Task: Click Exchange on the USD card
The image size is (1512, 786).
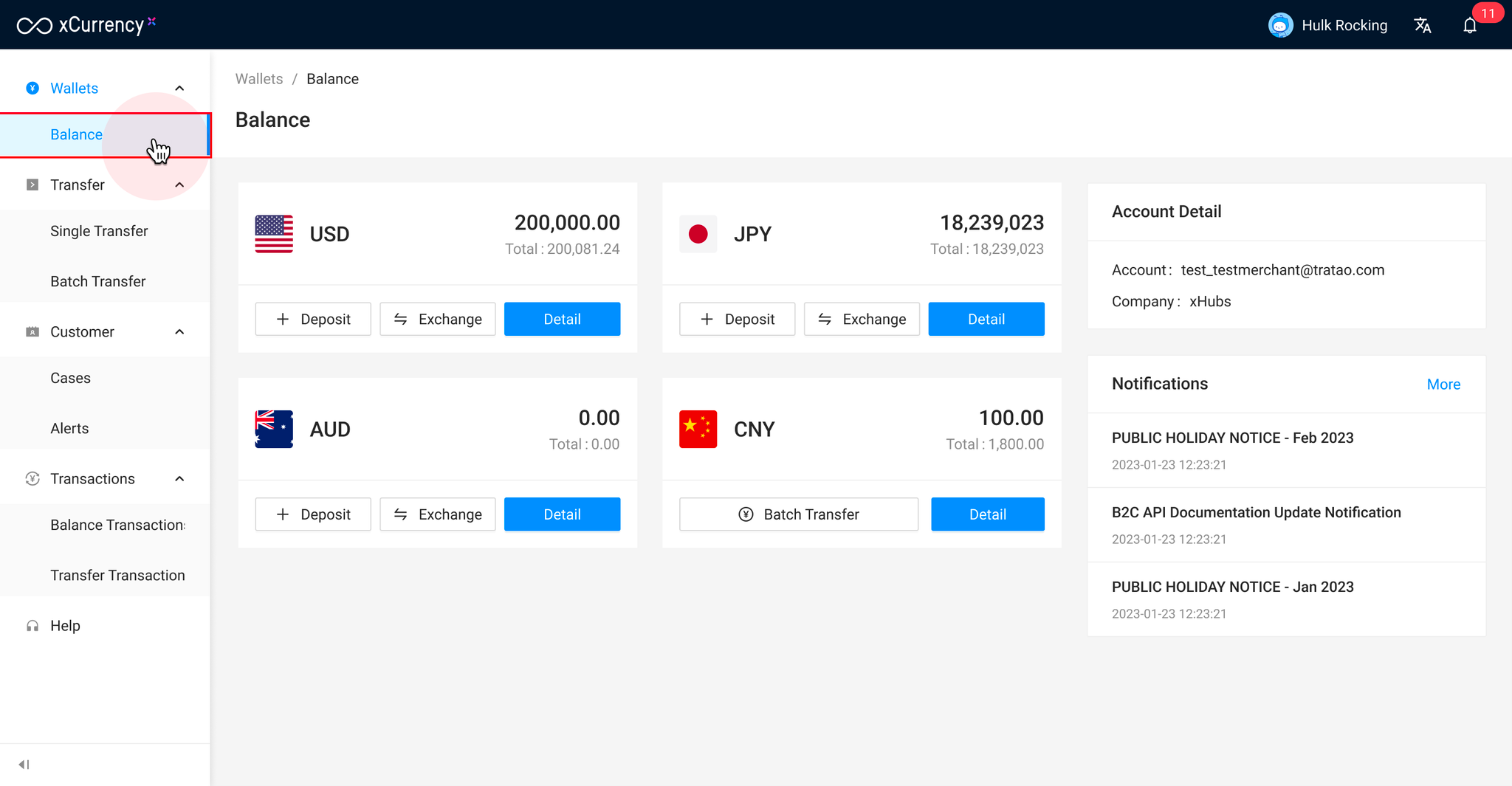Action: click(x=438, y=319)
